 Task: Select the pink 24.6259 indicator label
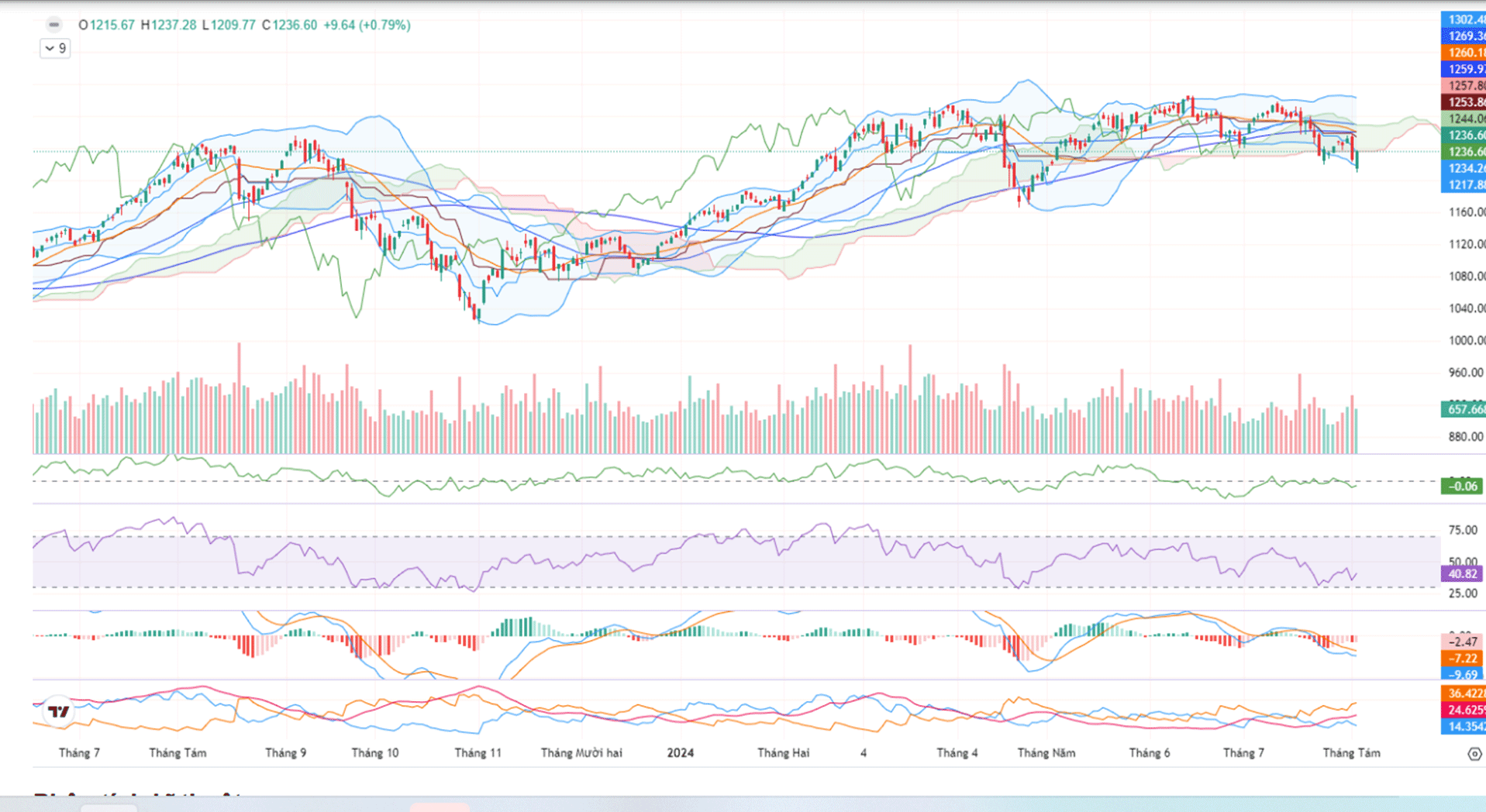point(1464,710)
